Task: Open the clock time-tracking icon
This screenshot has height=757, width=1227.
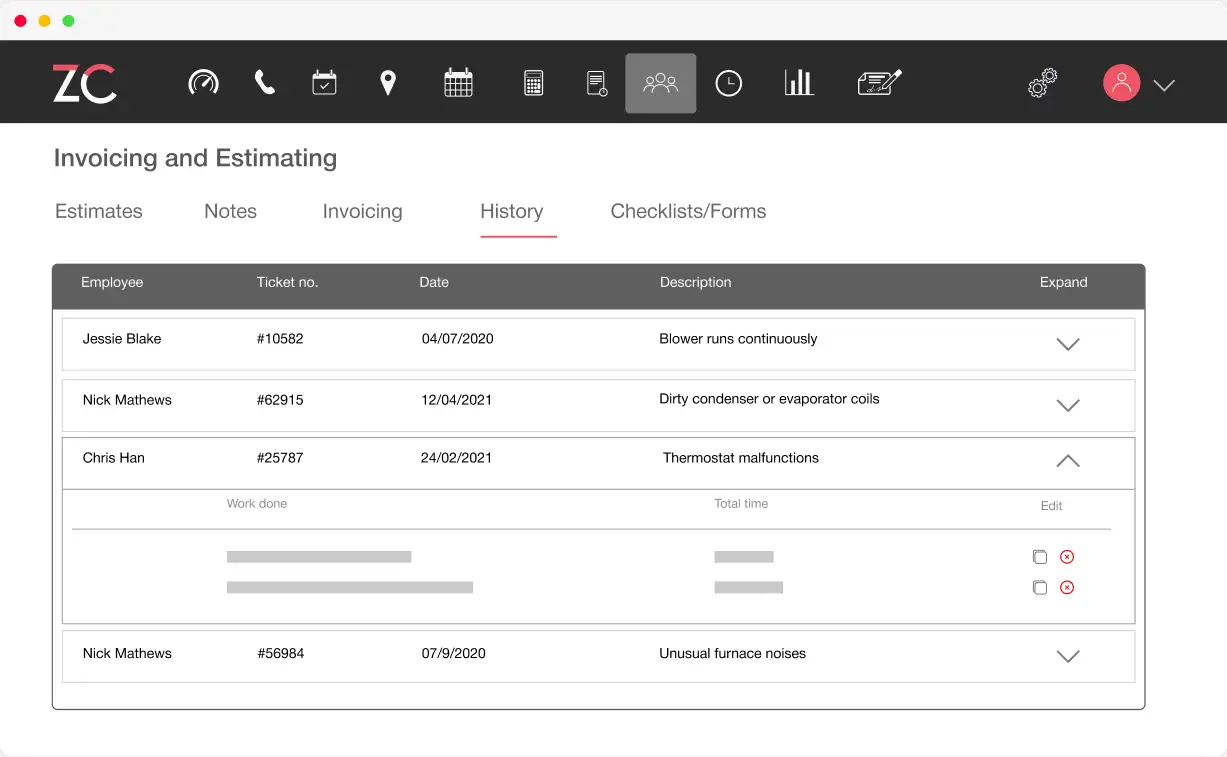Action: [x=729, y=83]
